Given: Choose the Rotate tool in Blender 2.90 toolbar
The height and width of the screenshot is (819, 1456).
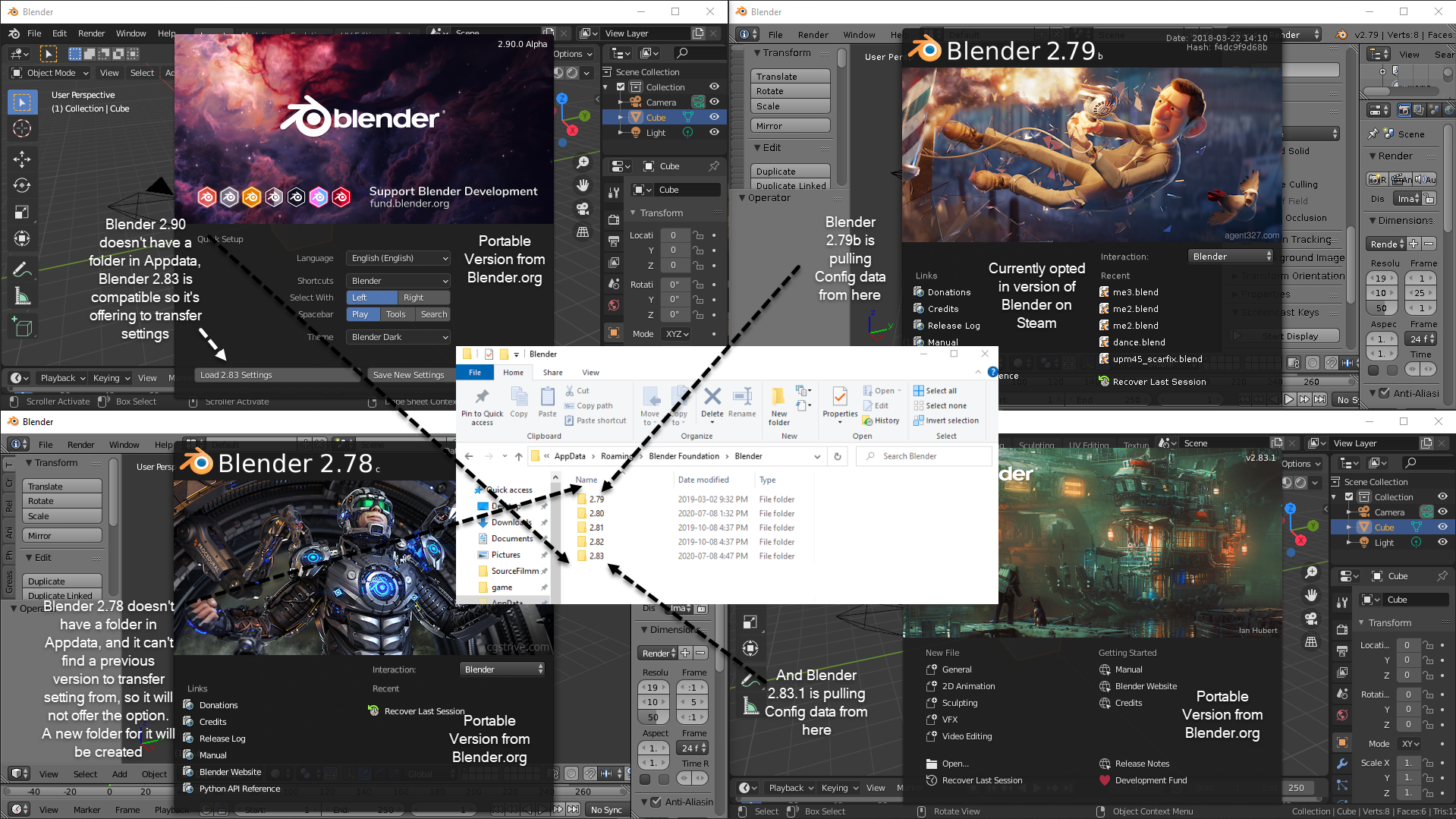Looking at the screenshot, I should 22,185.
